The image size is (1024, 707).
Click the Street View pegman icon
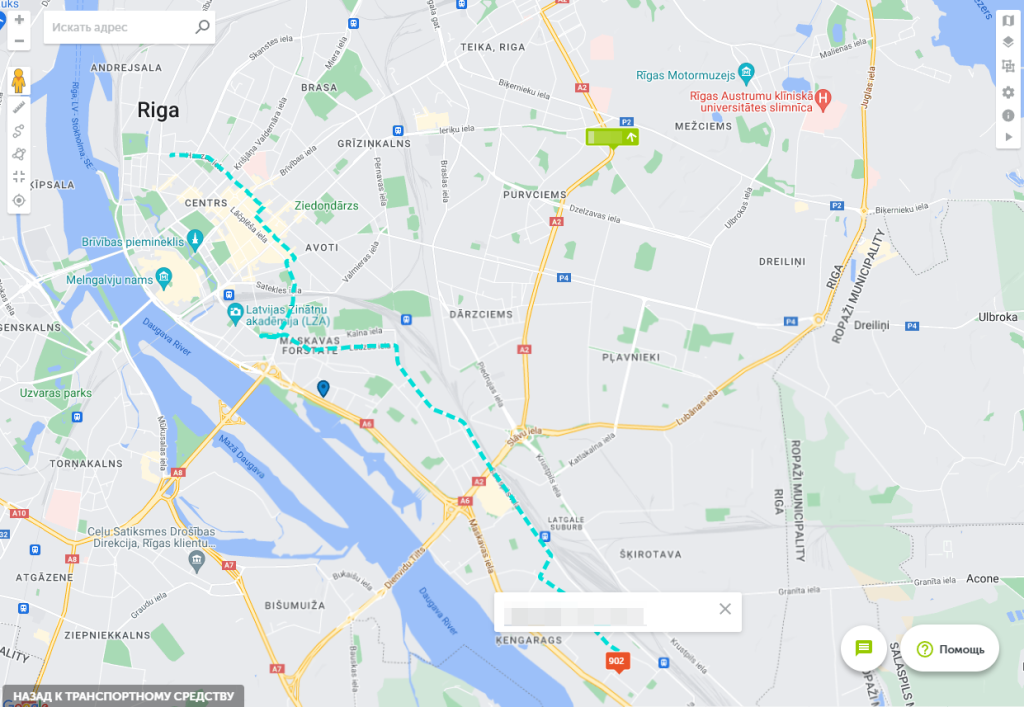19,81
